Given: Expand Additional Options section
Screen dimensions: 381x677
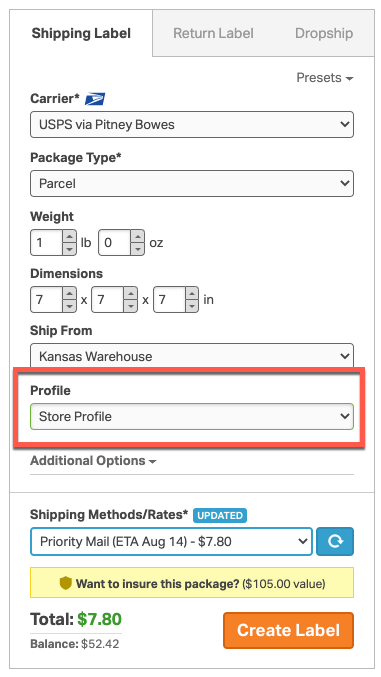Looking at the screenshot, I should 93,461.
